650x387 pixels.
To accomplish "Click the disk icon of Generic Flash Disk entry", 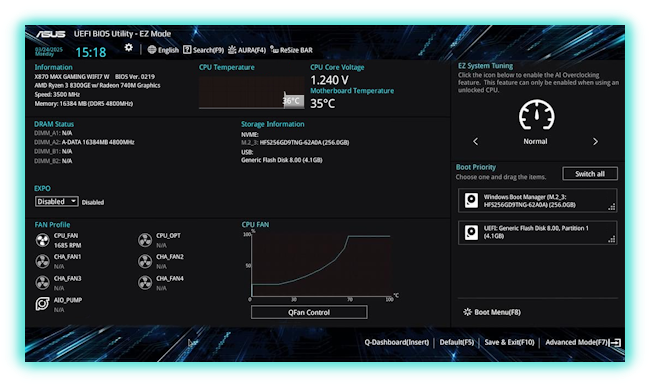I will click(471, 232).
